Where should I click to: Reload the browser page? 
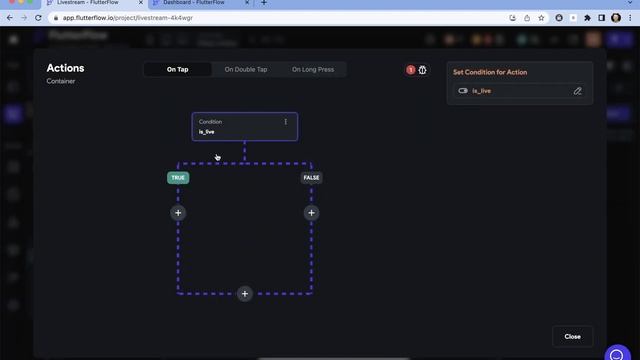point(38,18)
